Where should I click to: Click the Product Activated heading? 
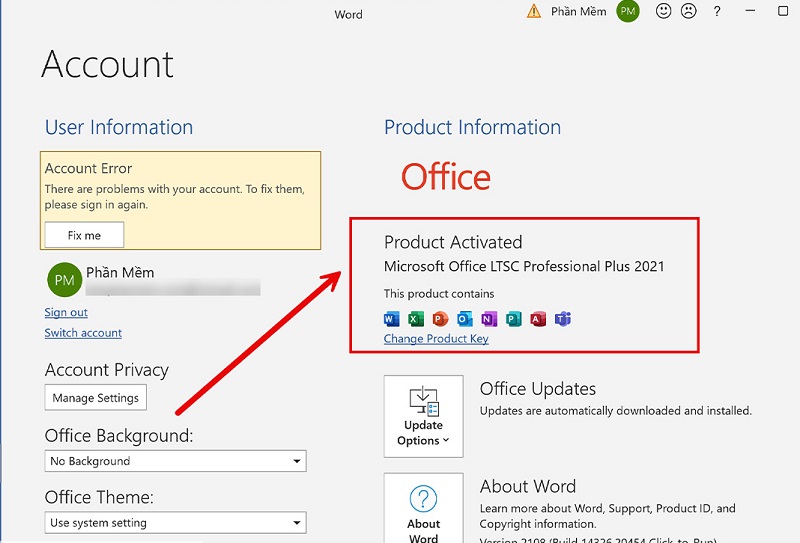pos(453,242)
